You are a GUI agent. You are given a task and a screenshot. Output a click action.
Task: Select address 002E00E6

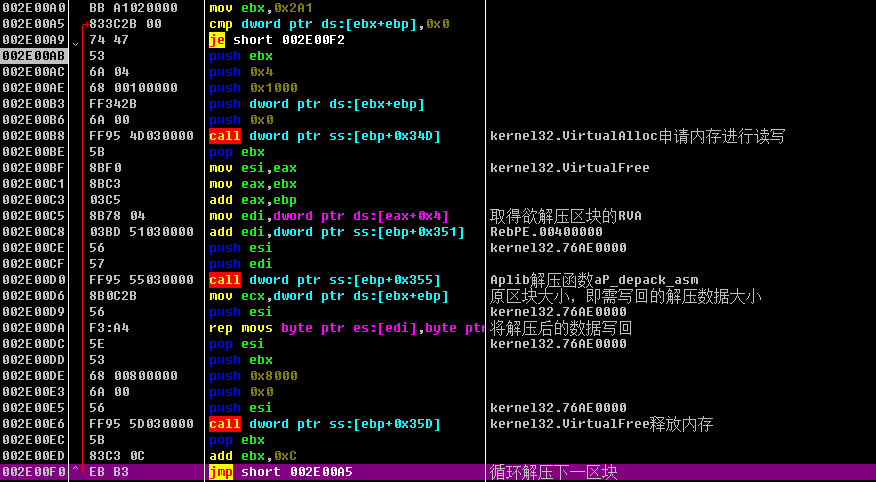(34, 424)
